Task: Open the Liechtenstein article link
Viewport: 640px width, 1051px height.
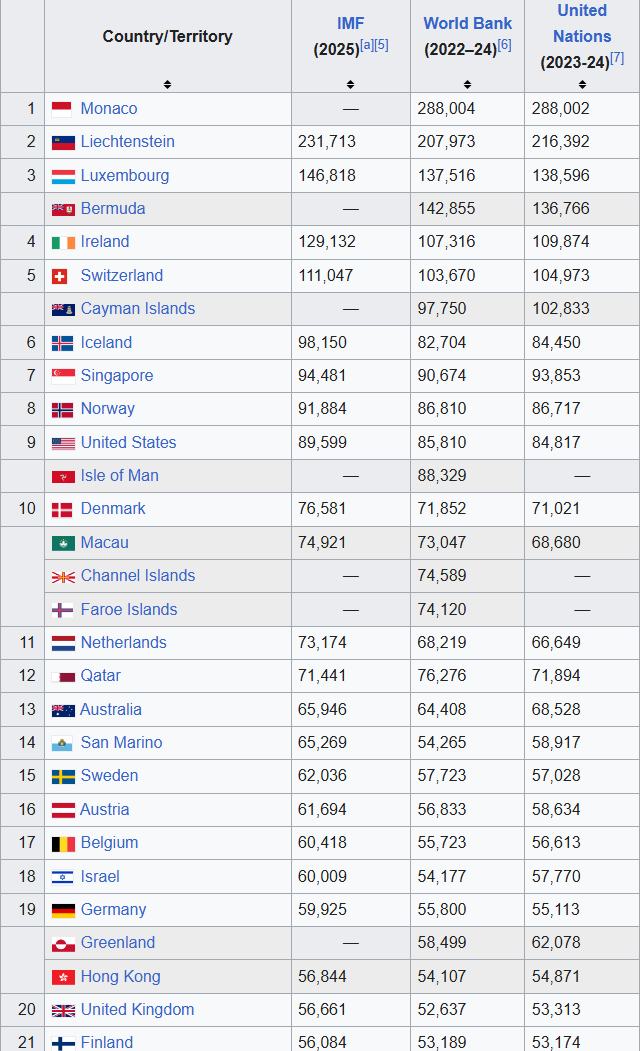Action: coord(127,142)
